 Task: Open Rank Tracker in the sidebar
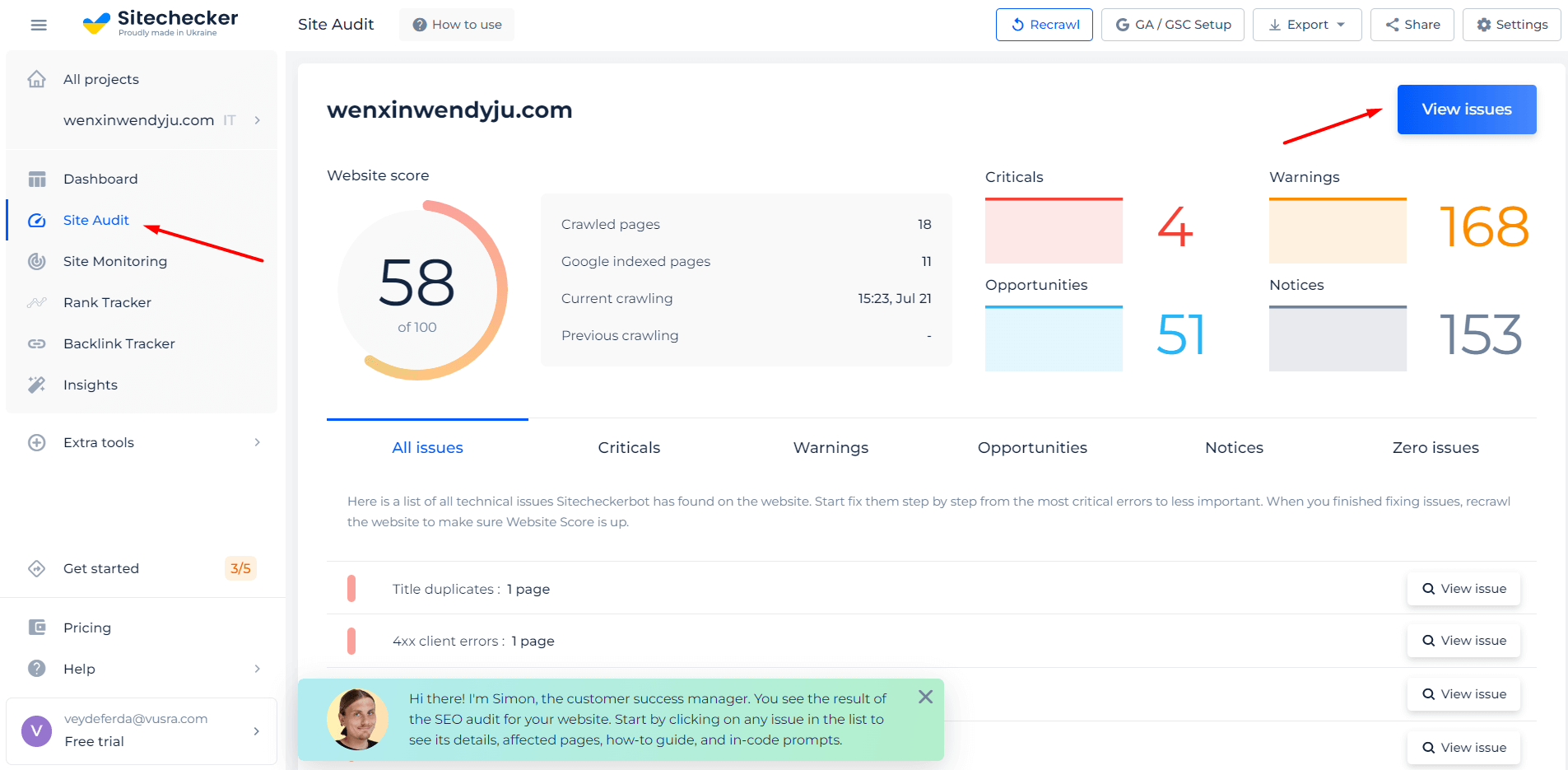(x=107, y=302)
